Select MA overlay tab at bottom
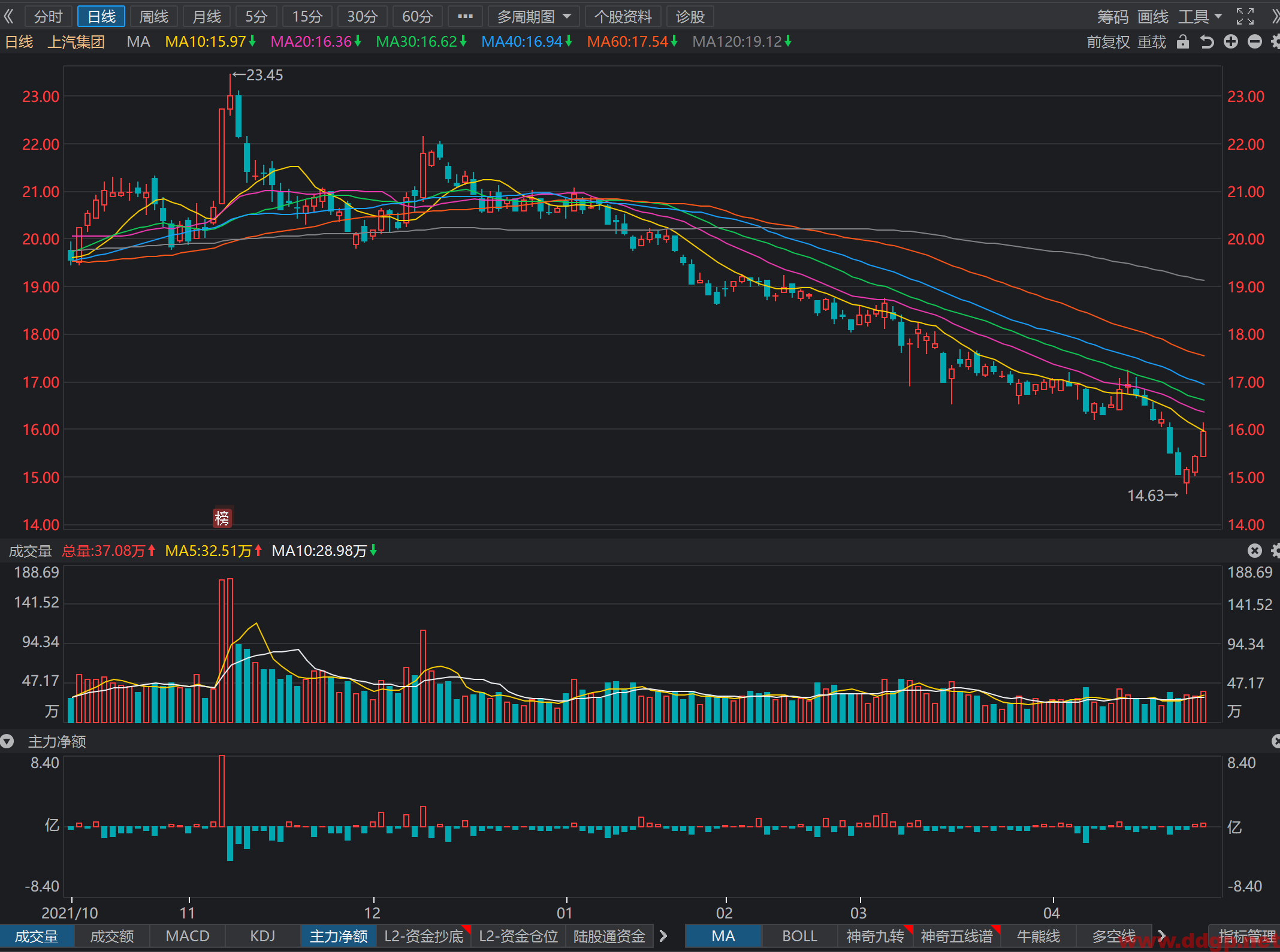The height and width of the screenshot is (952, 1280). pyautogui.click(x=723, y=936)
